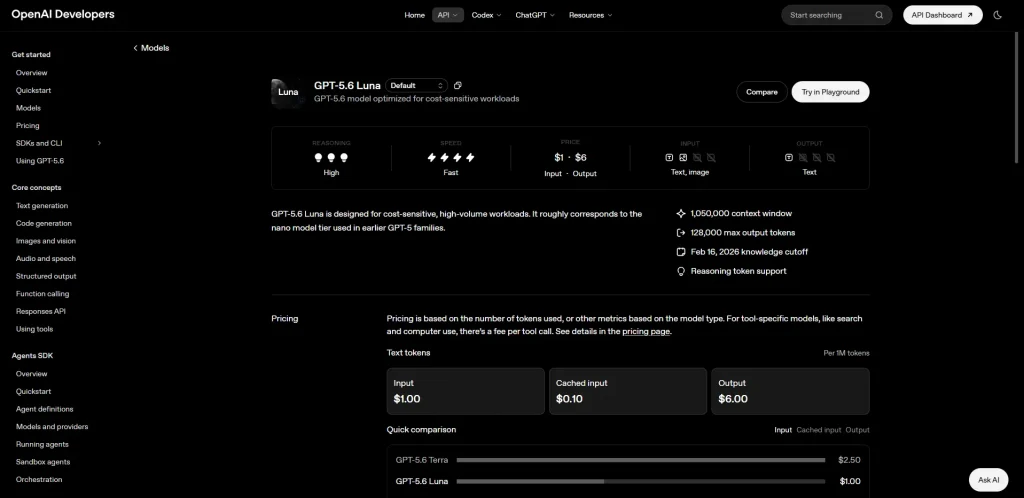
Task: Expand SDKs and CLI sidebar section
Action: (x=99, y=143)
